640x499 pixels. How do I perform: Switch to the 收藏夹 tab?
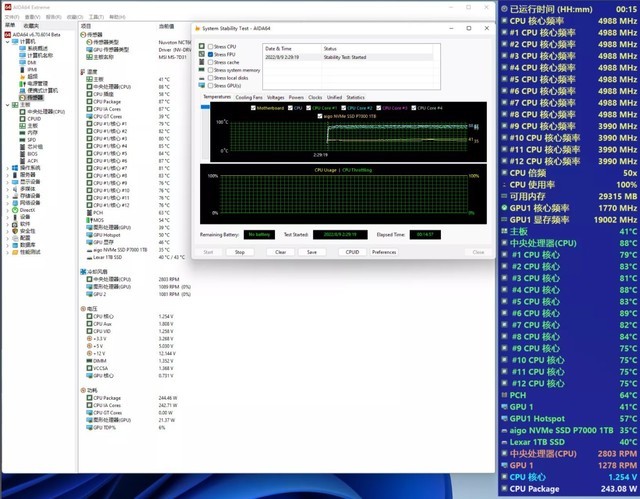[31, 26]
